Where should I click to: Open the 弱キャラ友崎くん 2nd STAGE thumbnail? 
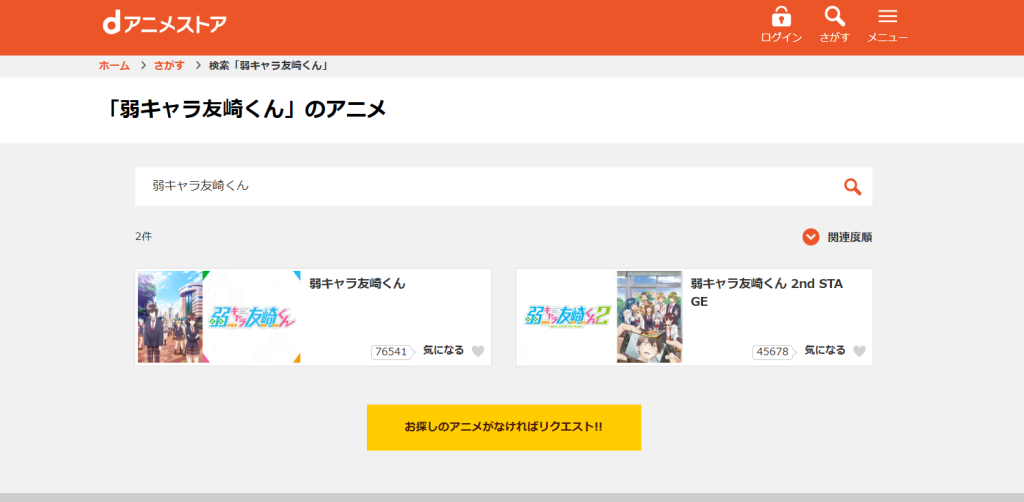point(600,317)
